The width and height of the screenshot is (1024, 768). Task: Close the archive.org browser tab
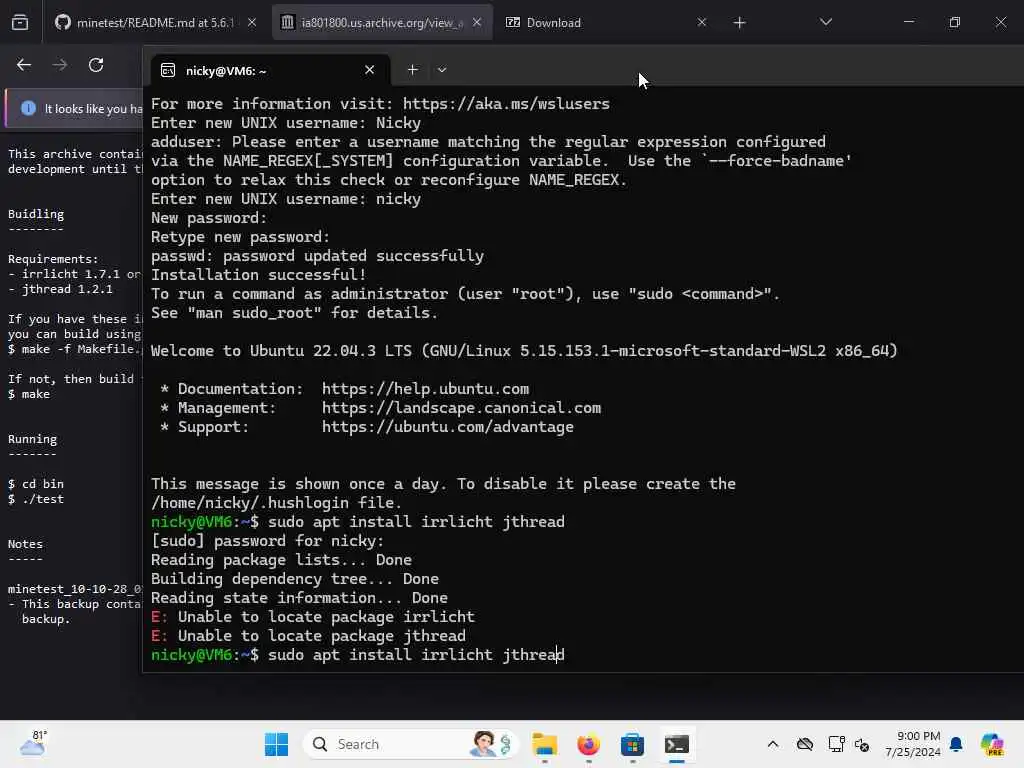[x=477, y=22]
